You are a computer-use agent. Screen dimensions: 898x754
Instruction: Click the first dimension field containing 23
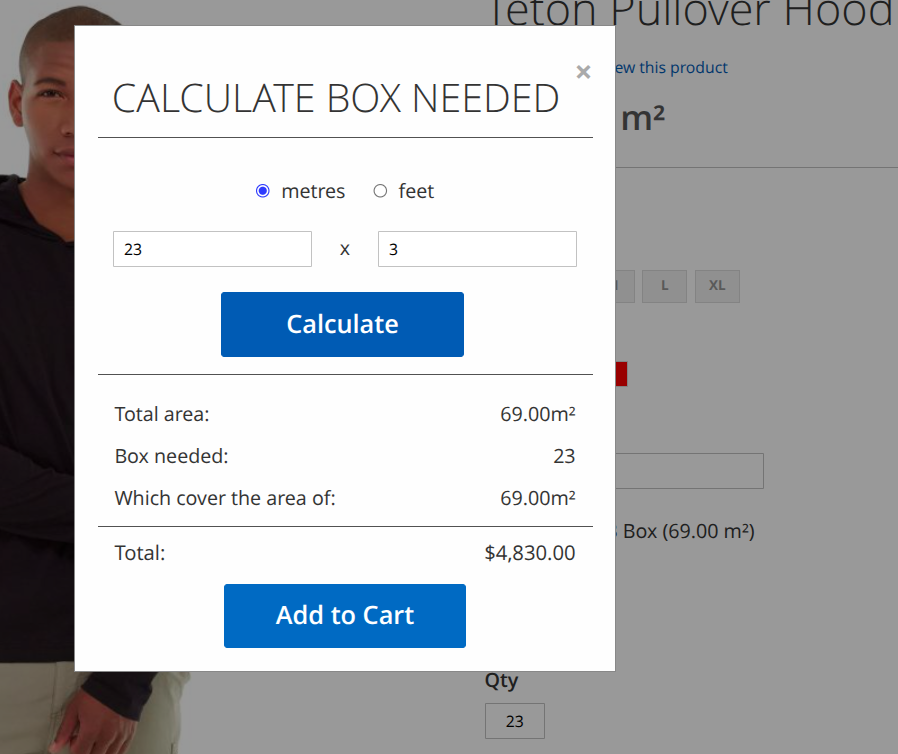pos(212,249)
